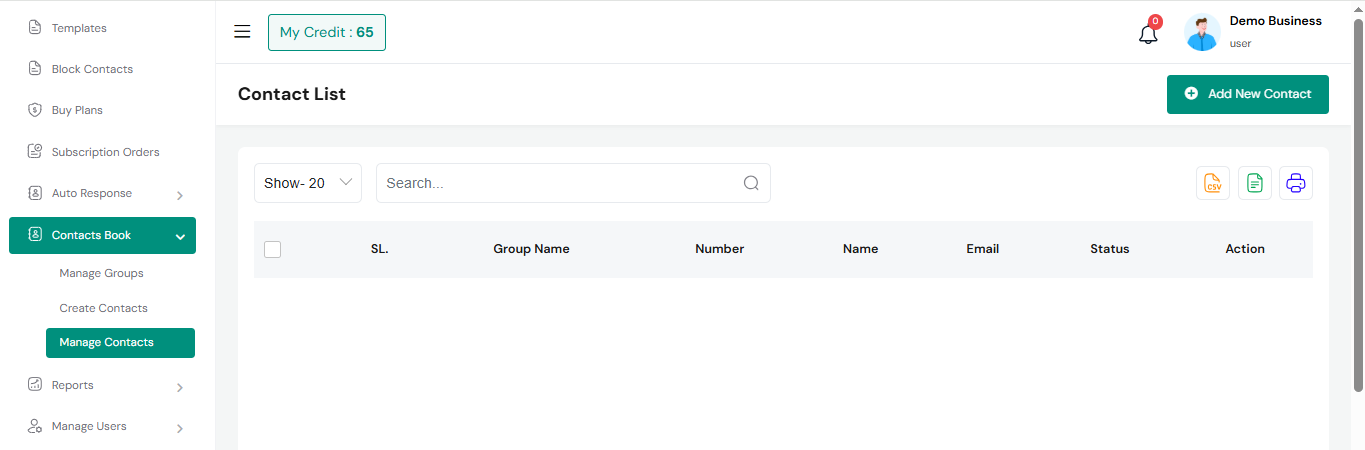Image resolution: width=1365 pixels, height=450 pixels.
Task: Click the user profile avatar
Action: (x=1202, y=33)
